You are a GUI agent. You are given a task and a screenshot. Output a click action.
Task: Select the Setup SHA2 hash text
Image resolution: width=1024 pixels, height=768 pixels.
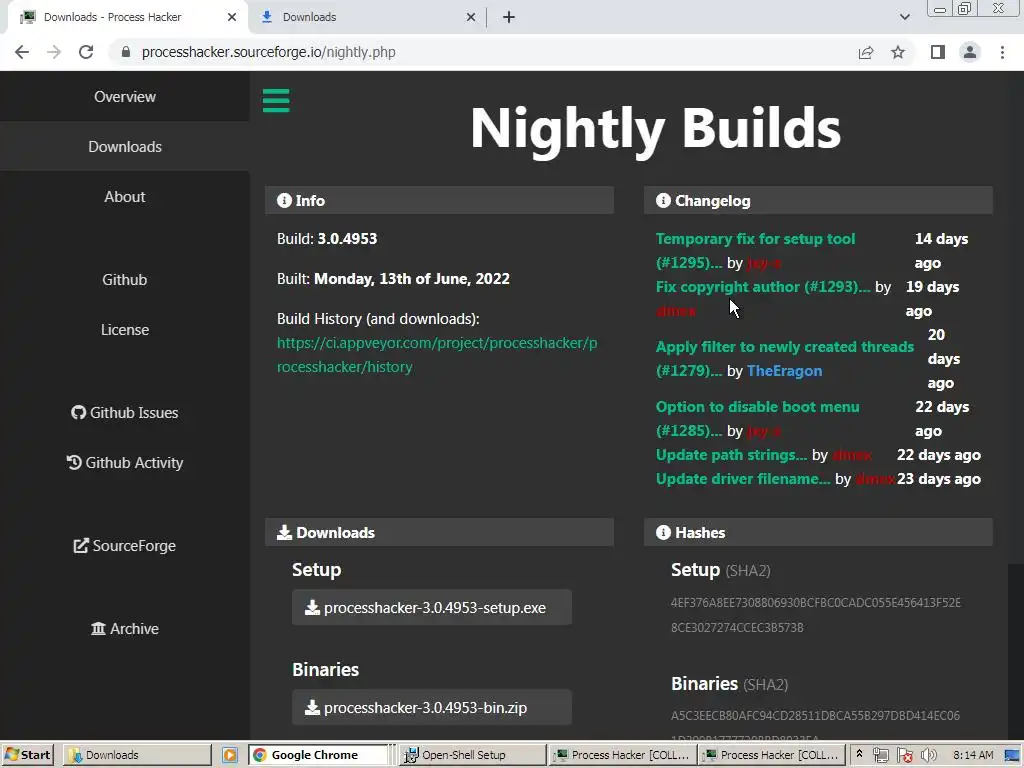tap(816, 615)
